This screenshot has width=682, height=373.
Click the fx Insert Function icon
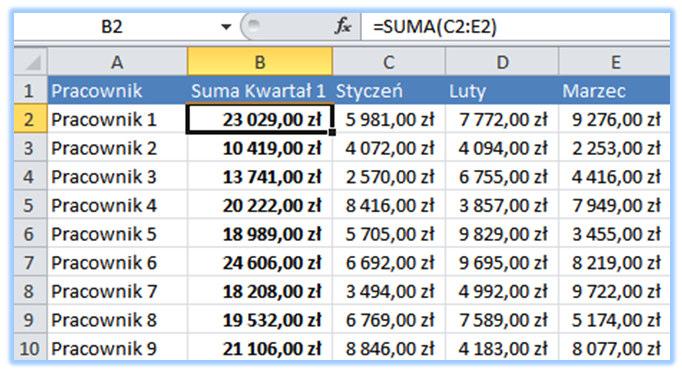(343, 27)
